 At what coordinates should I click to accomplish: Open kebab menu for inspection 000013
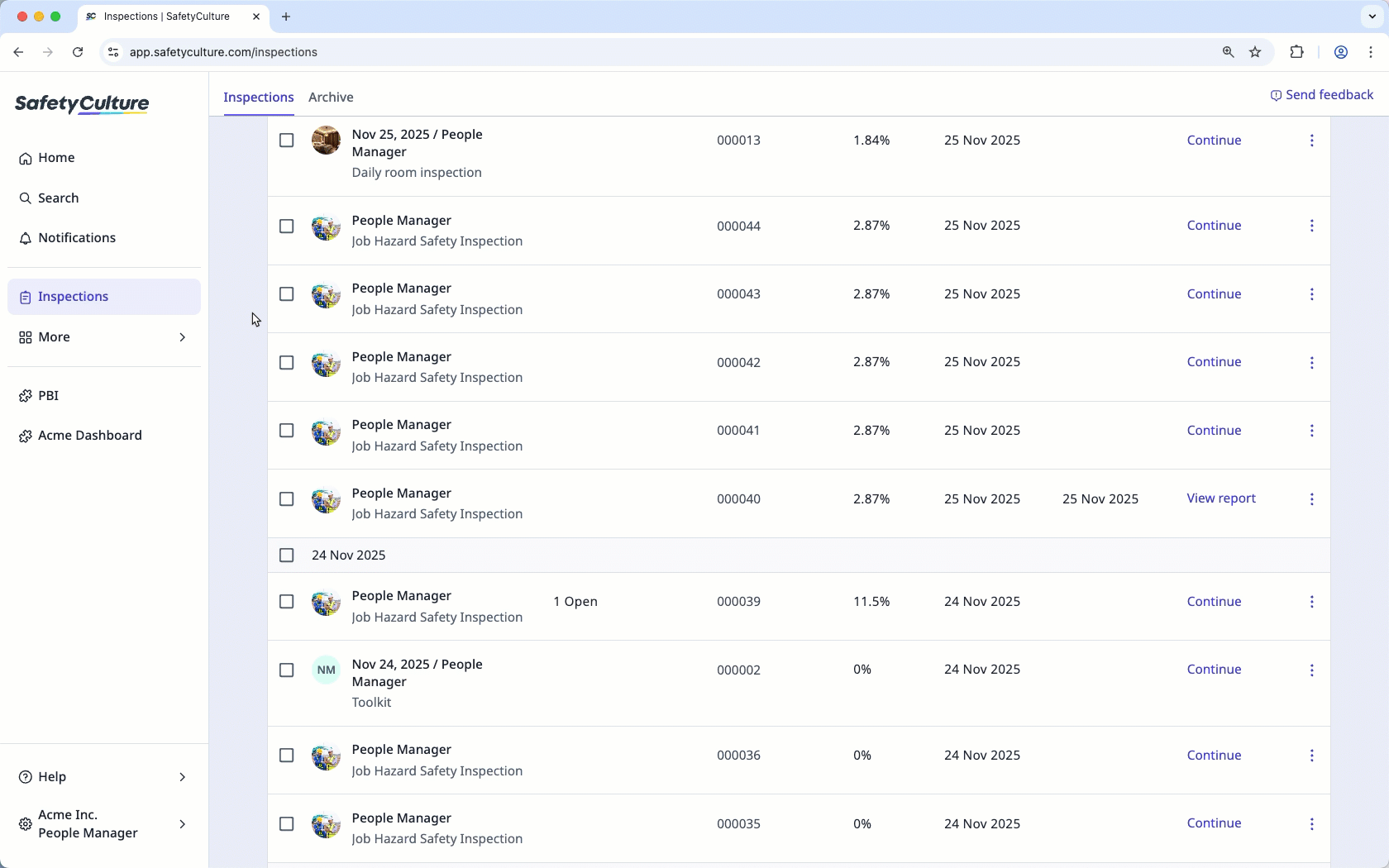pyautogui.click(x=1311, y=141)
